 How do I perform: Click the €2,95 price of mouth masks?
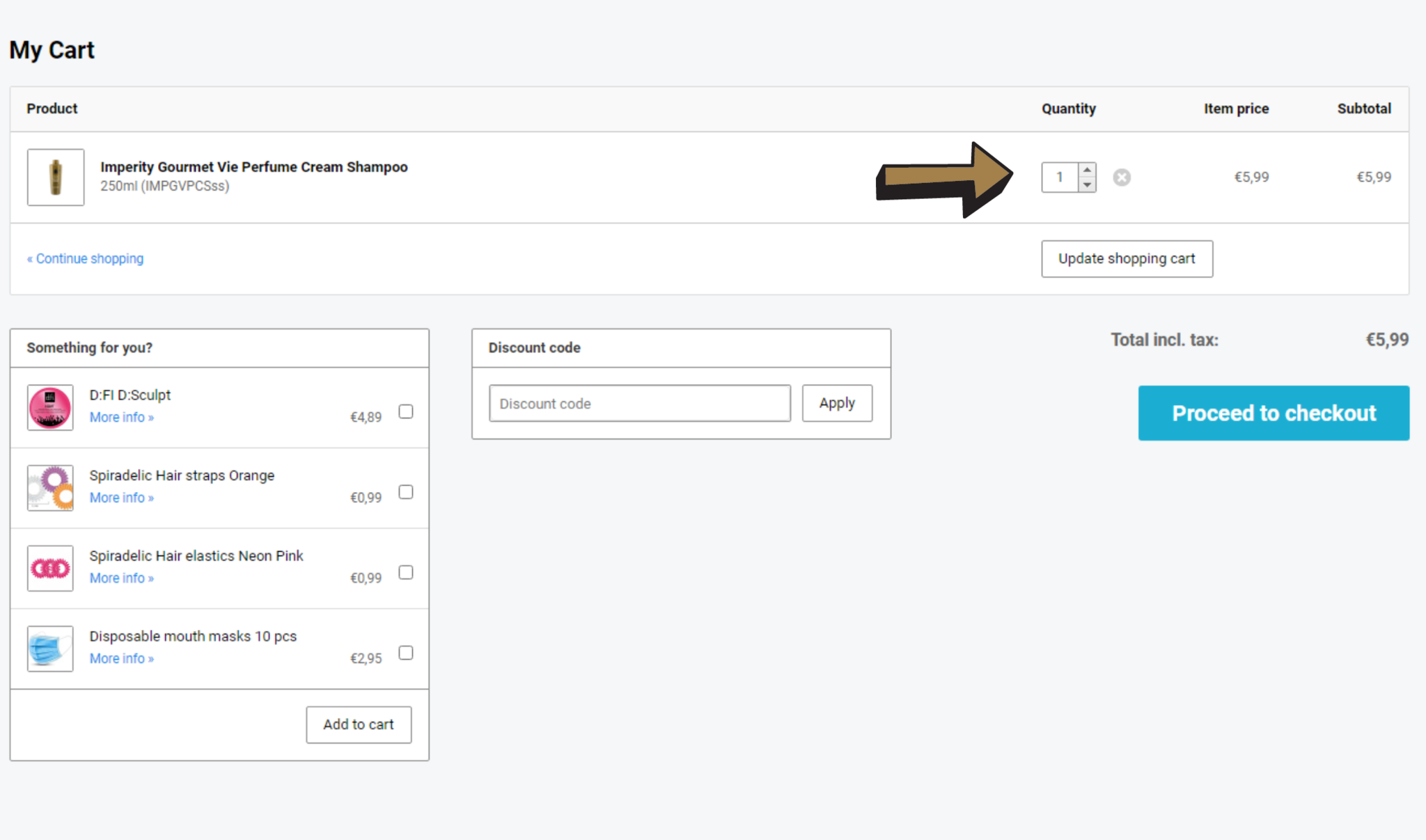click(x=366, y=658)
